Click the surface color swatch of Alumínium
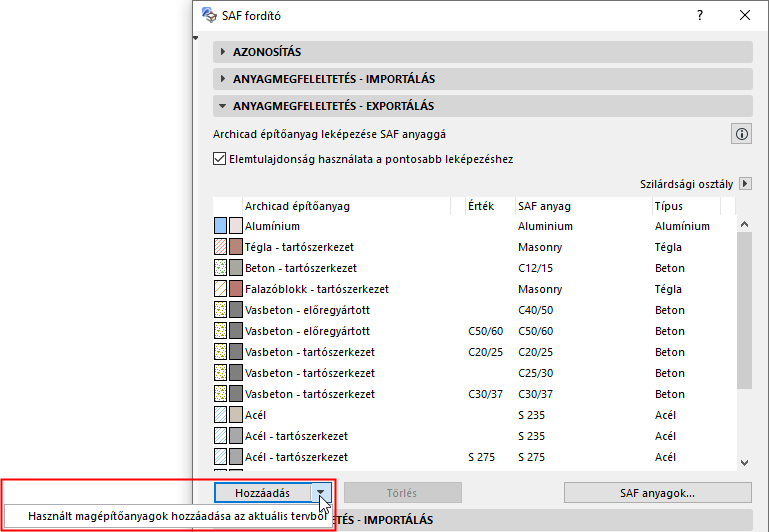Screen dimensions: 769x532 [x=236, y=226]
